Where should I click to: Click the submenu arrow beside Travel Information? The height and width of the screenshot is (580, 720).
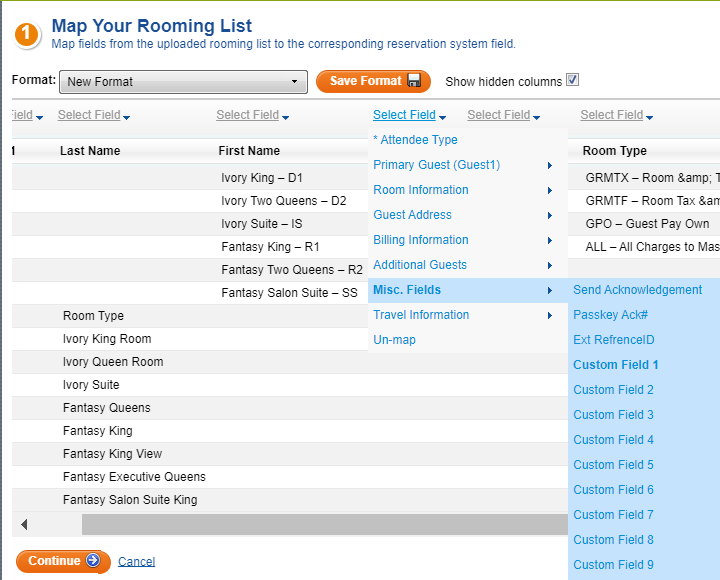click(x=550, y=315)
